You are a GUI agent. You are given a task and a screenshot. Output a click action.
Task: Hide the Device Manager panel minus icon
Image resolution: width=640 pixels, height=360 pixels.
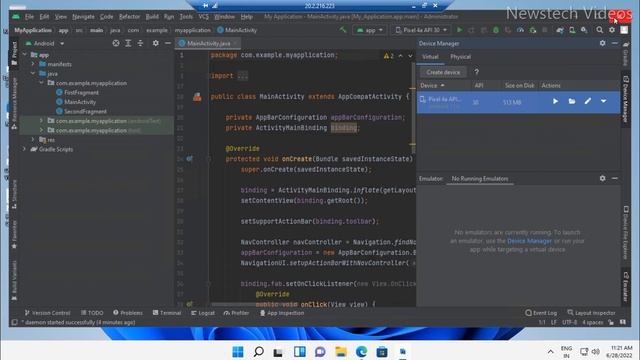coord(615,43)
